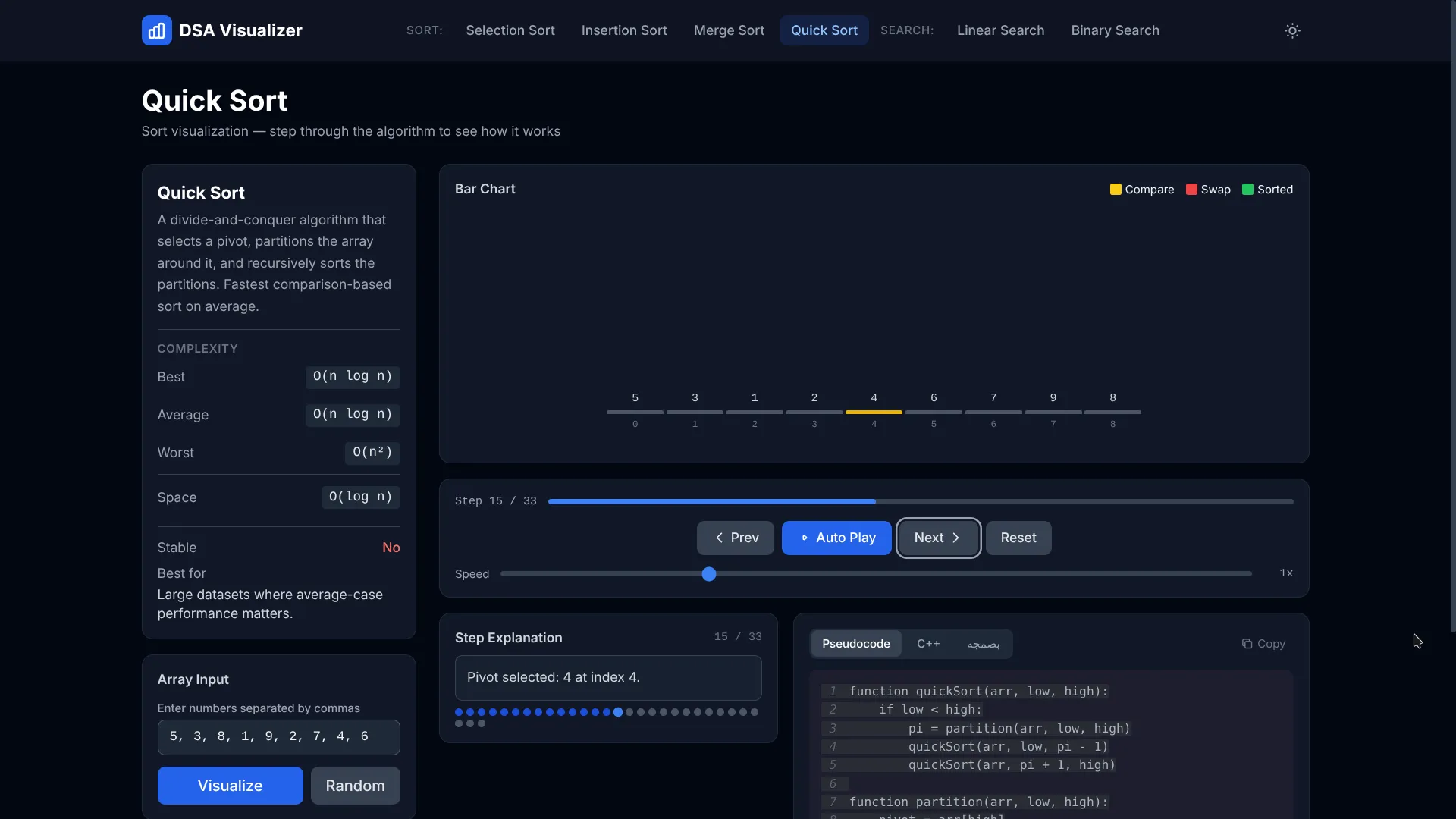Click the right chevron on Next
Screen dimensions: 1456x819
click(955, 538)
